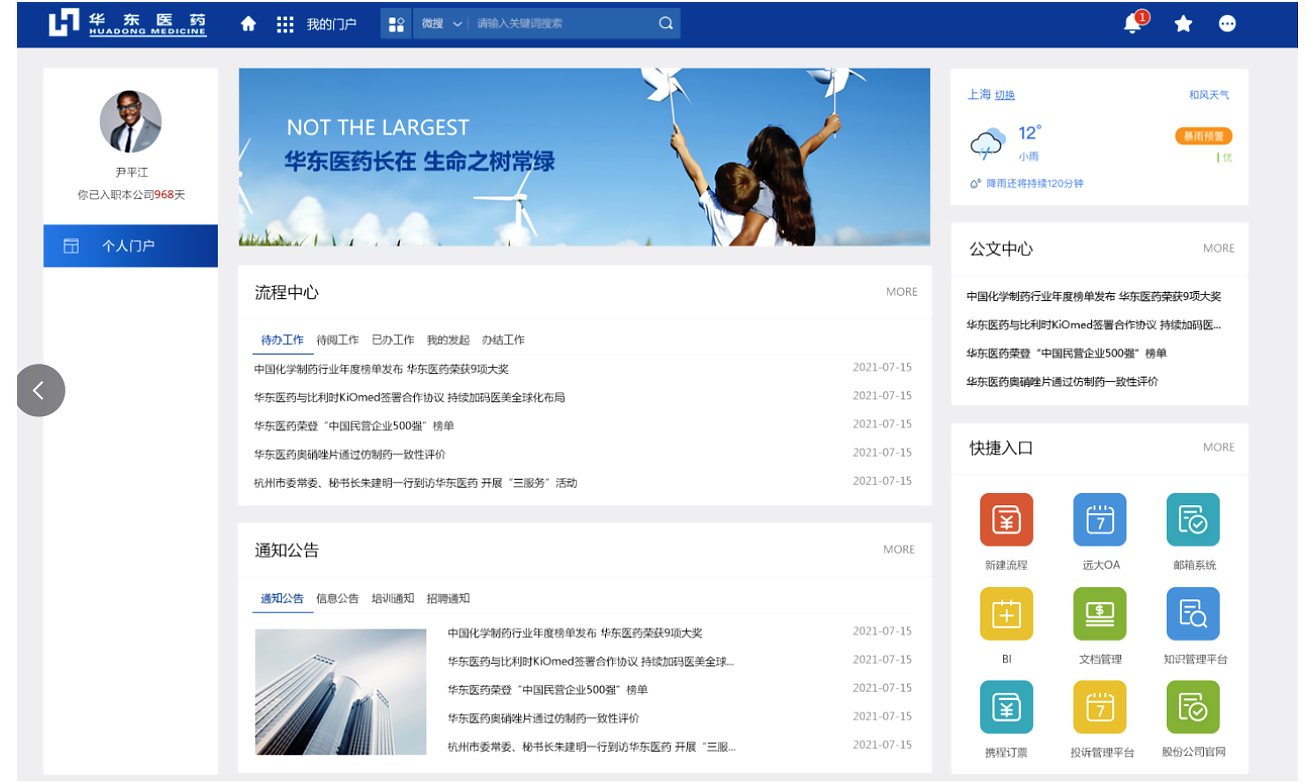
Task: Switch to 已办工作 tab
Action: [392, 340]
